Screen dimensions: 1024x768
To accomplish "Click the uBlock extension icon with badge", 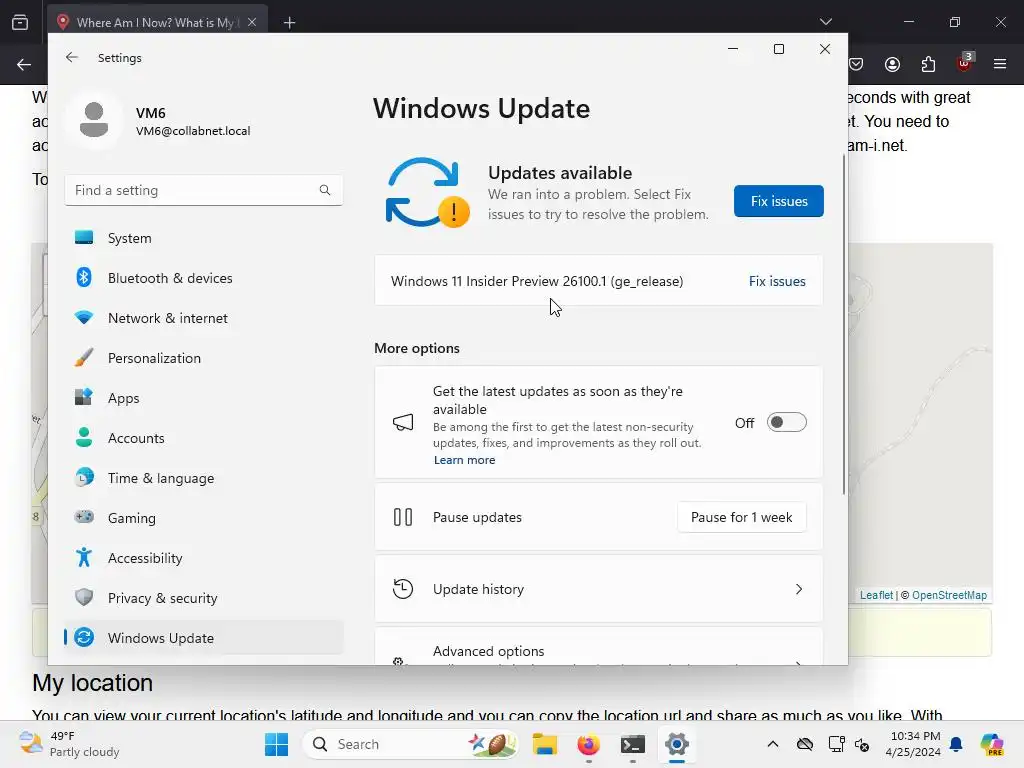I will 965,62.
